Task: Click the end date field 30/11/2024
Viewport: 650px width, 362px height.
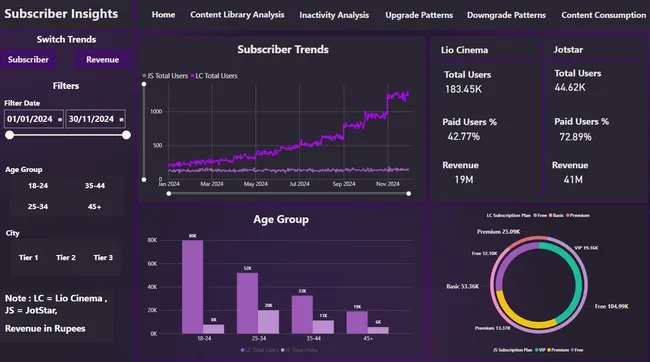Action: point(95,119)
